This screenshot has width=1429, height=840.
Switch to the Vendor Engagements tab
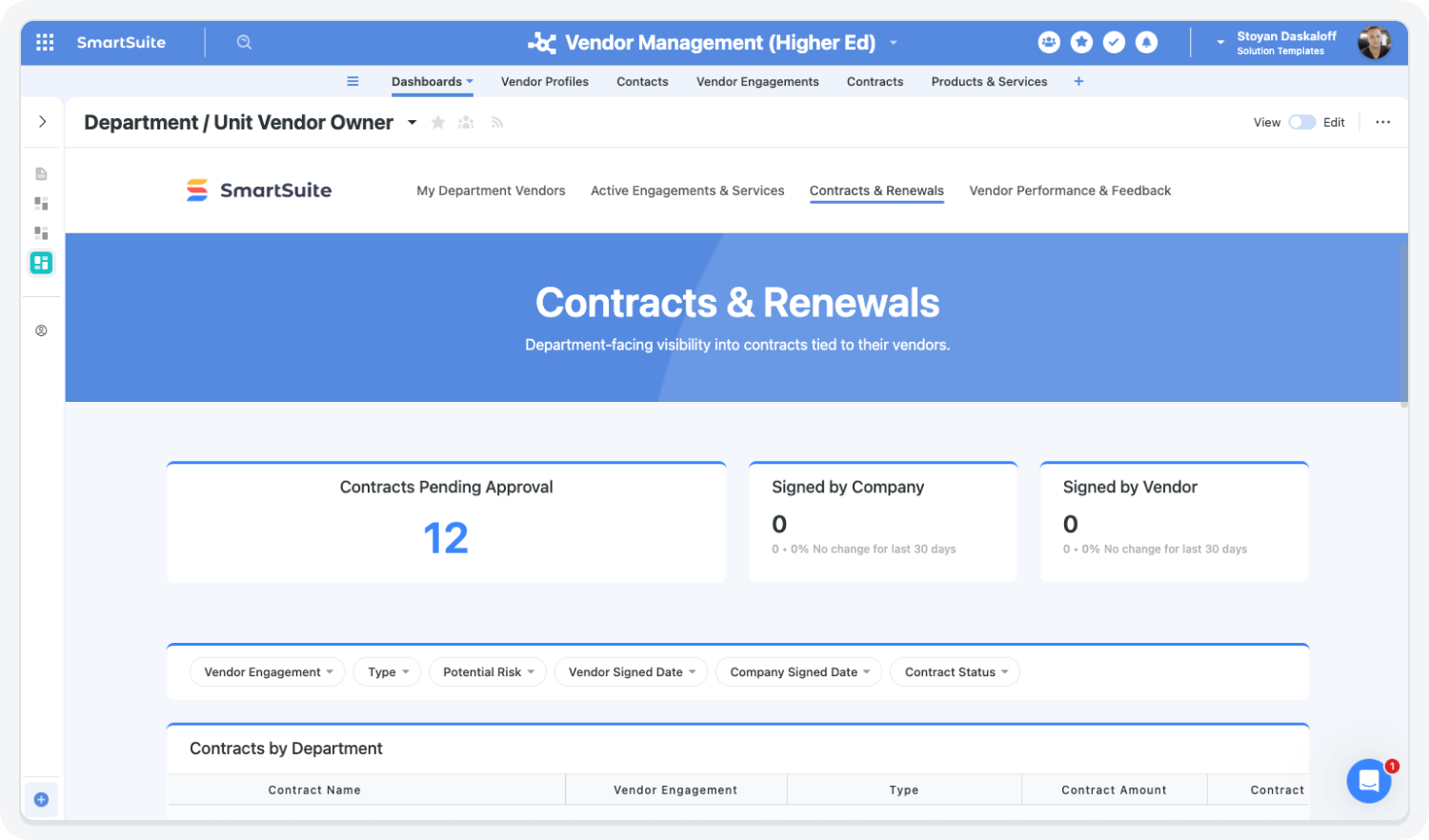click(757, 82)
